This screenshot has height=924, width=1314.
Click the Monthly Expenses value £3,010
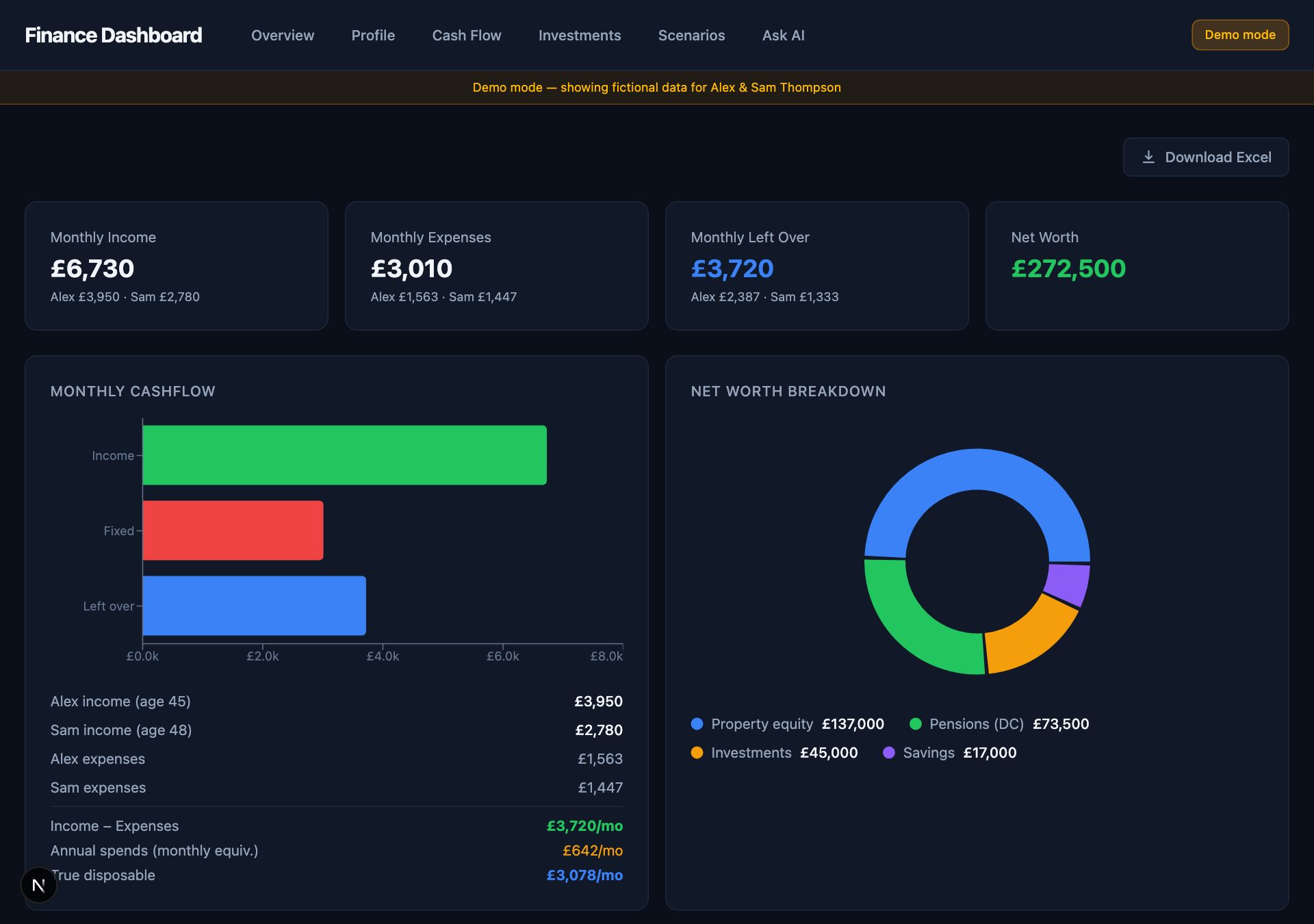point(411,268)
